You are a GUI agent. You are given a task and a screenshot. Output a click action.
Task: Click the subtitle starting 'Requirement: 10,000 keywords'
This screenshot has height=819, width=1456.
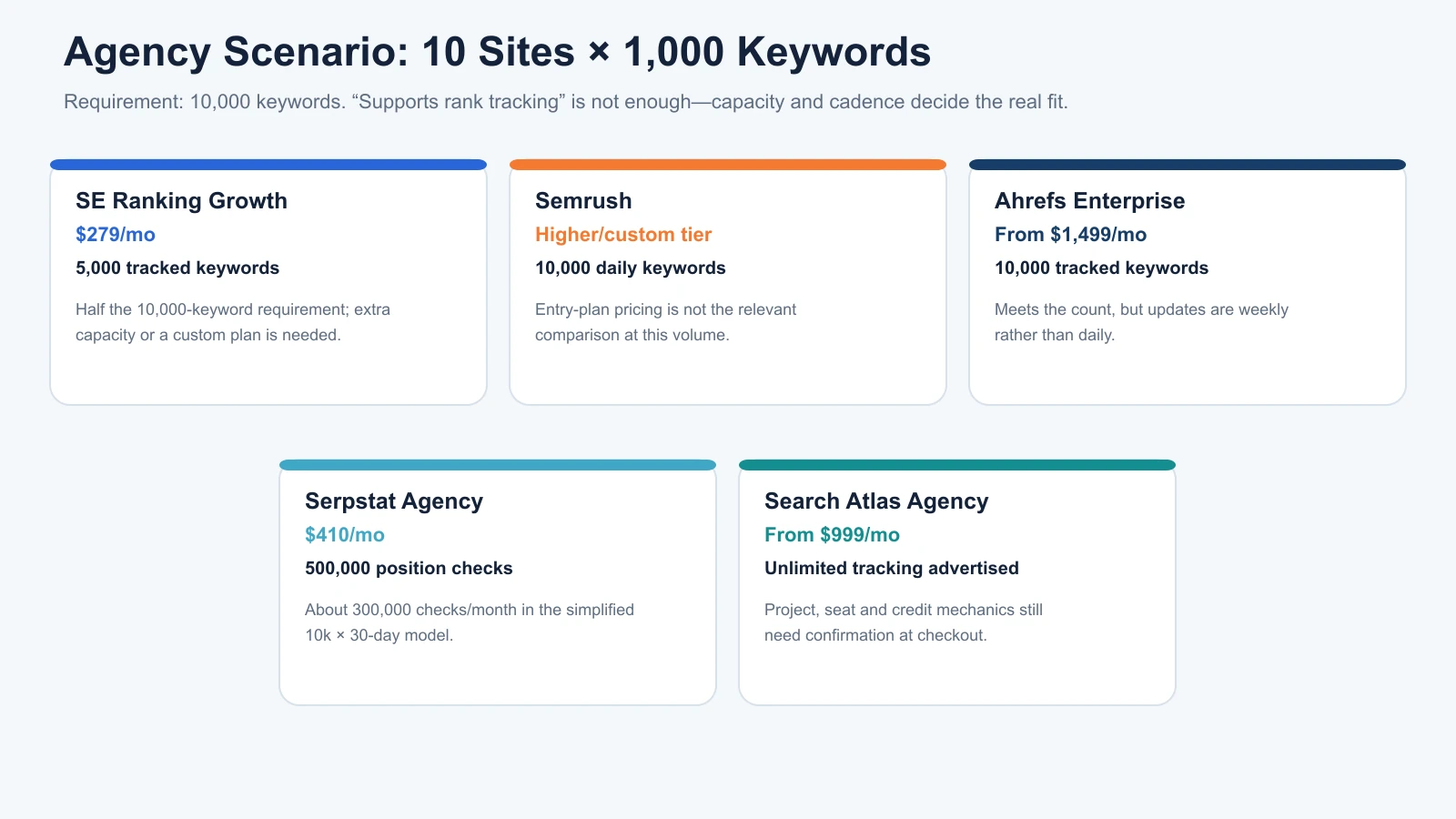565,102
